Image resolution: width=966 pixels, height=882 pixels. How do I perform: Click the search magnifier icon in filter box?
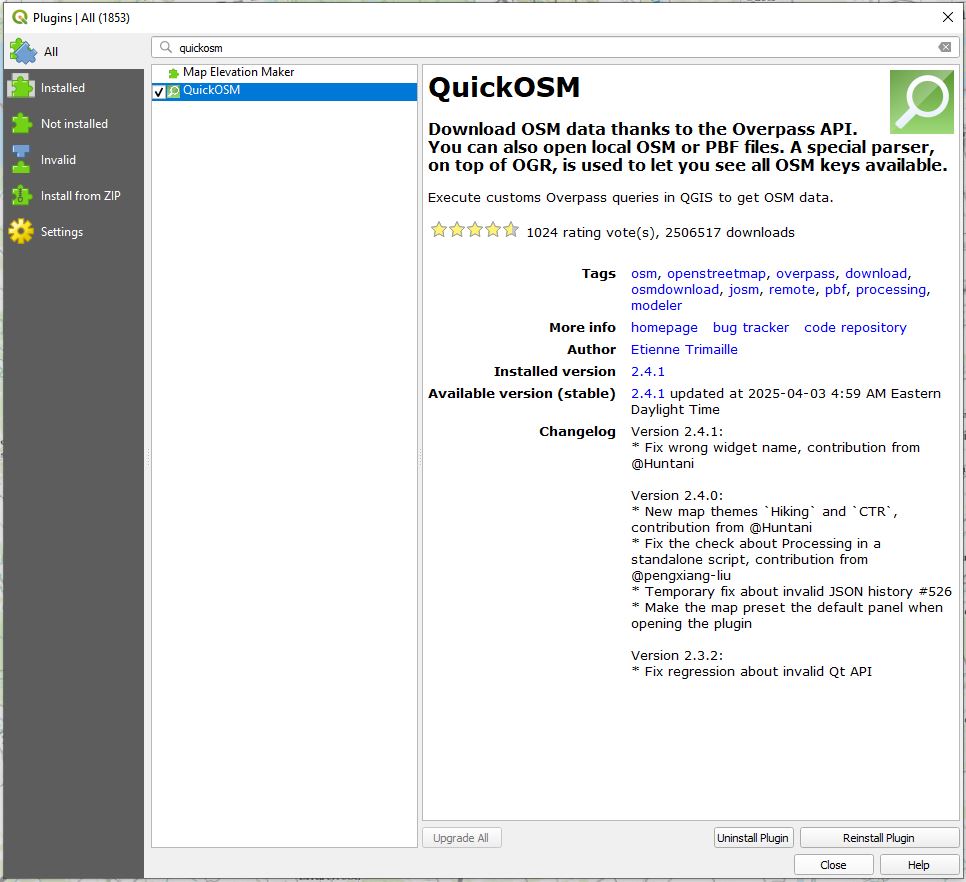(166, 48)
